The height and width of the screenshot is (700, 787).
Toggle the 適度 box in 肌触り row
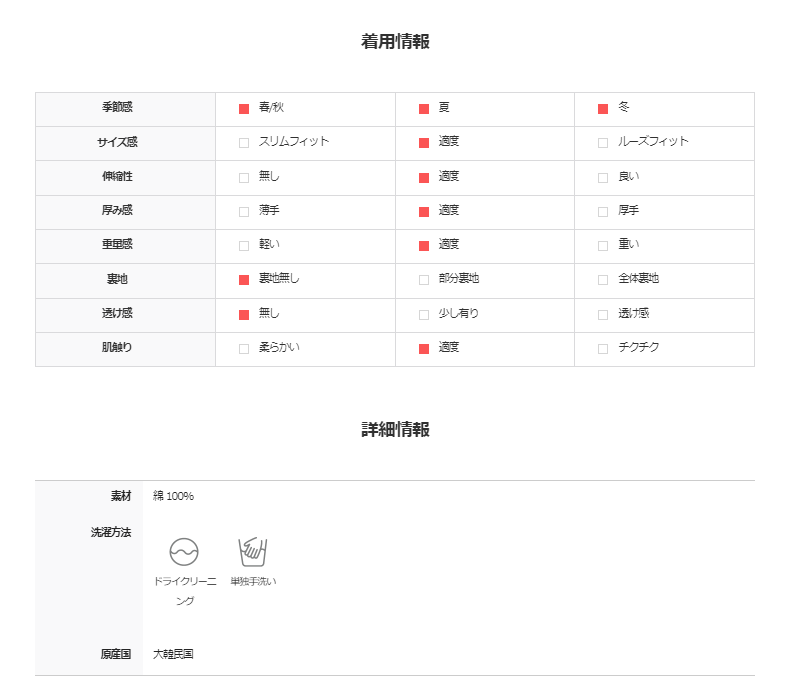(424, 349)
